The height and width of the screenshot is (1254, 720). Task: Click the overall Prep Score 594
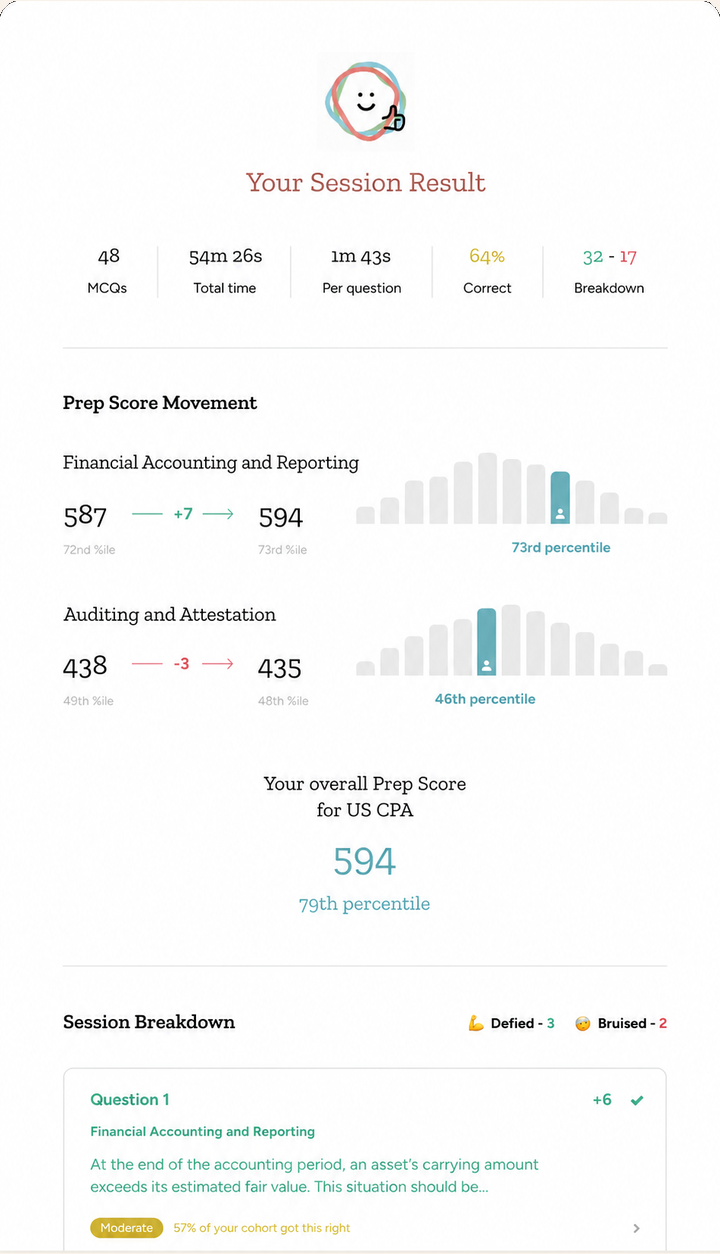pos(365,862)
